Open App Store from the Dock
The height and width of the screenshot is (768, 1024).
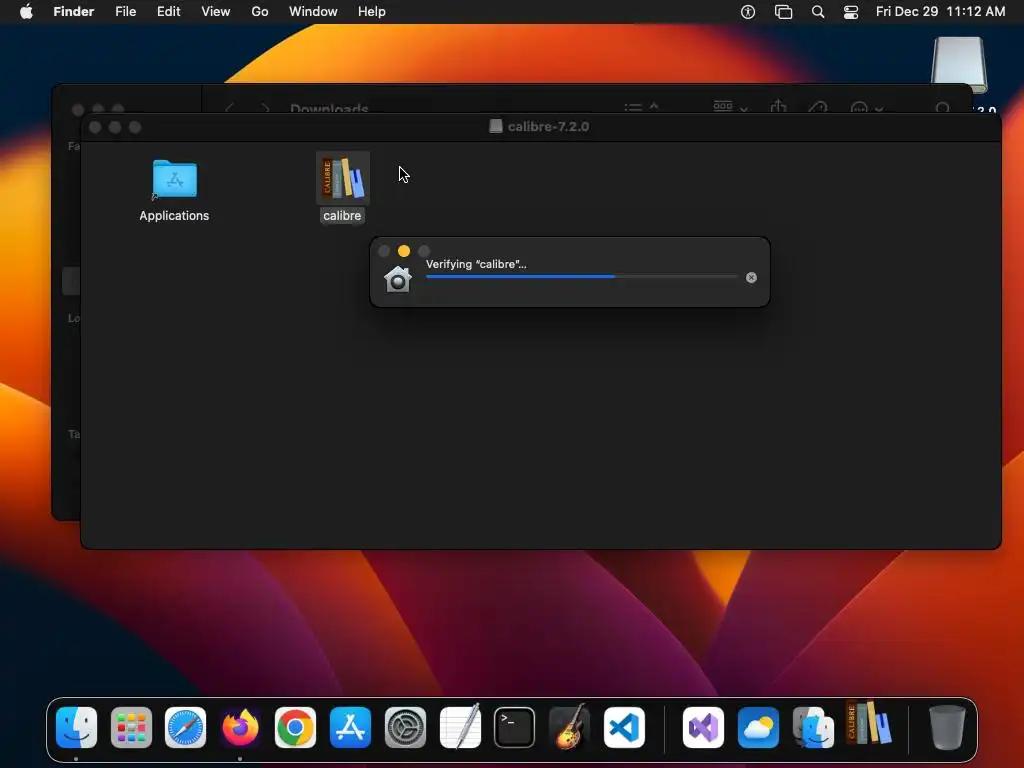point(350,727)
